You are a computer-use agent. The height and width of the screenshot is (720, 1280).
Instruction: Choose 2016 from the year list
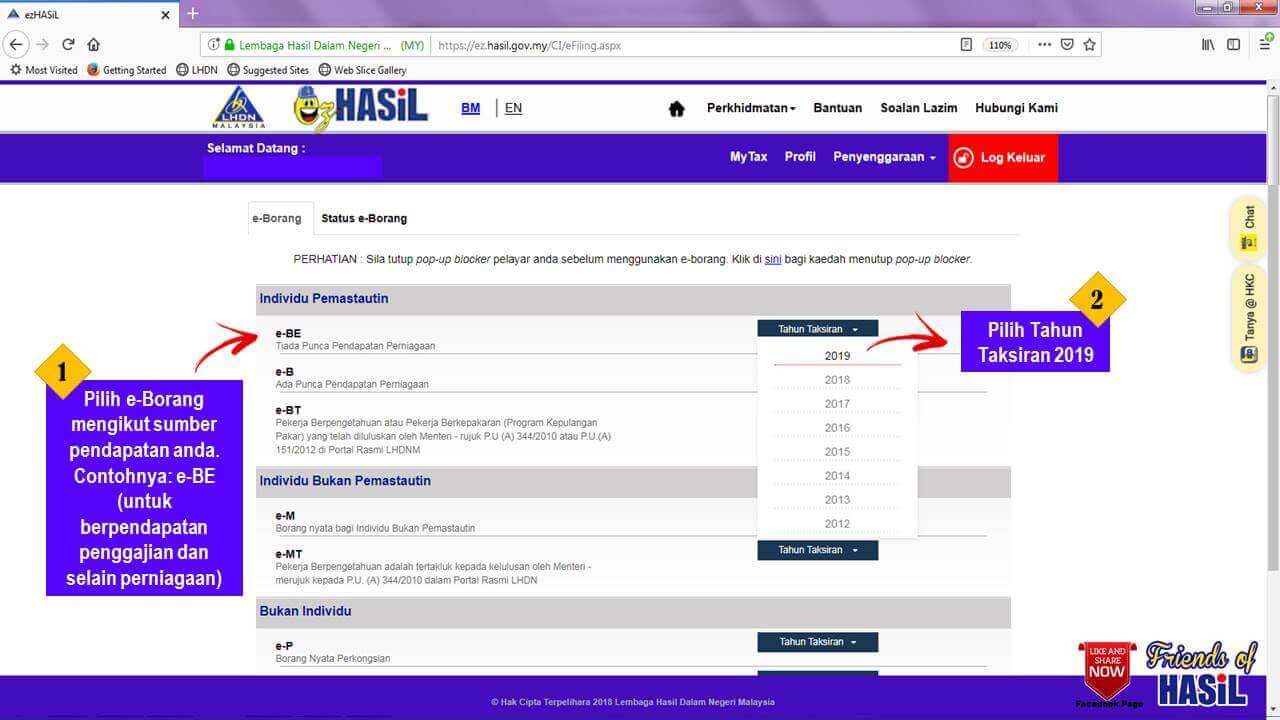coord(837,428)
